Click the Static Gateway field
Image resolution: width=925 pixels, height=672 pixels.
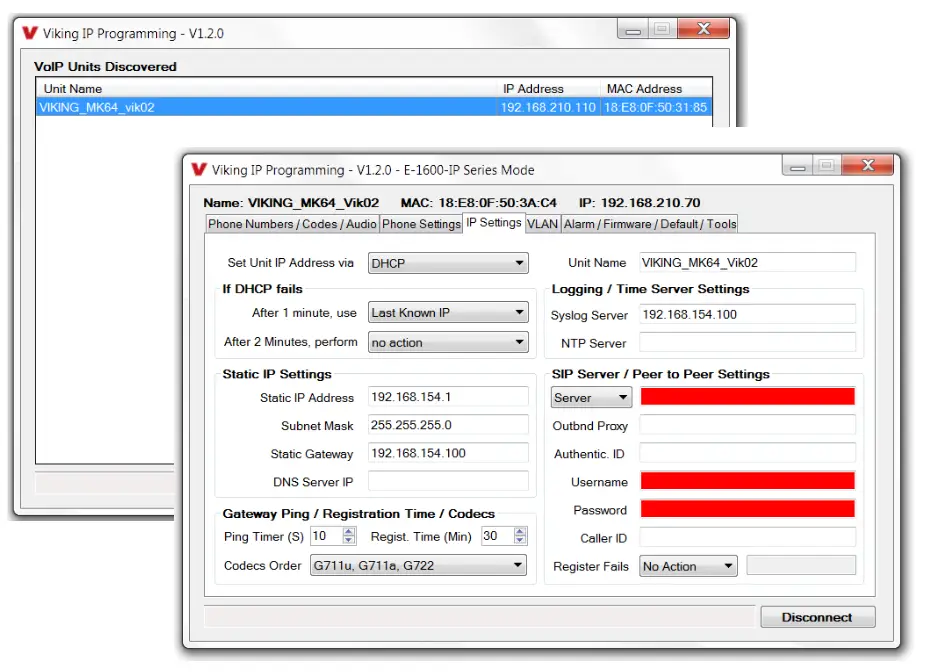[448, 453]
